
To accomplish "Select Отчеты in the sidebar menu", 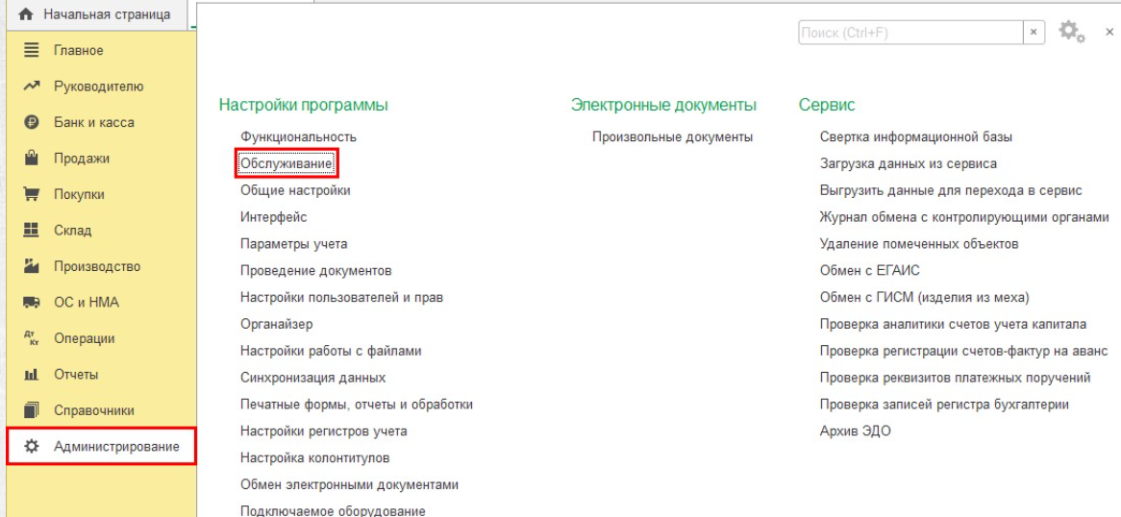I will (x=76, y=375).
